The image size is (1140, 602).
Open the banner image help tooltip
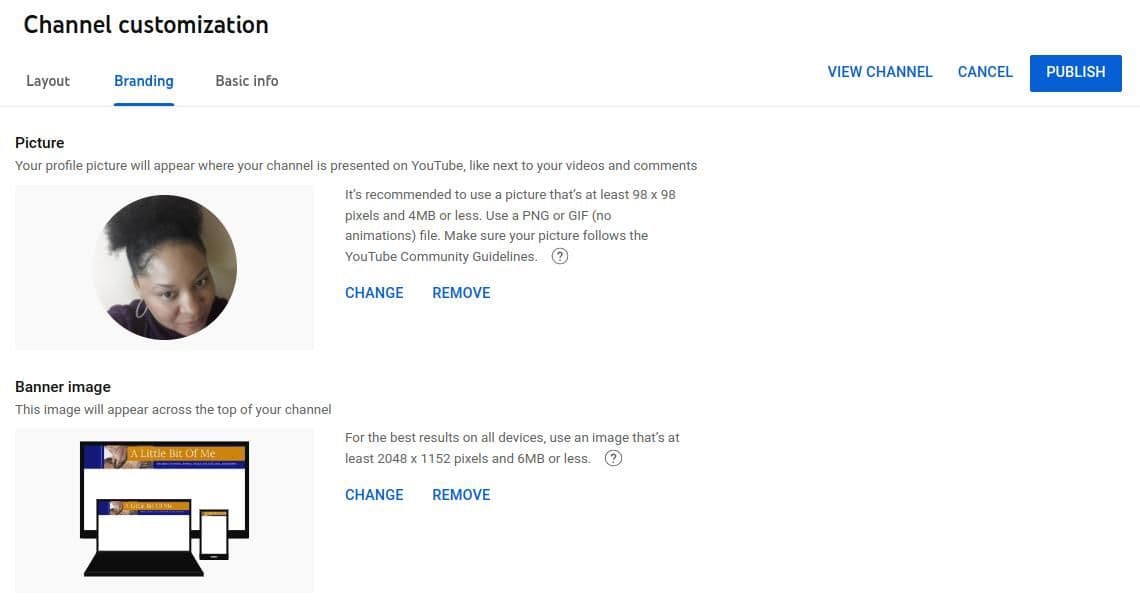click(613, 458)
